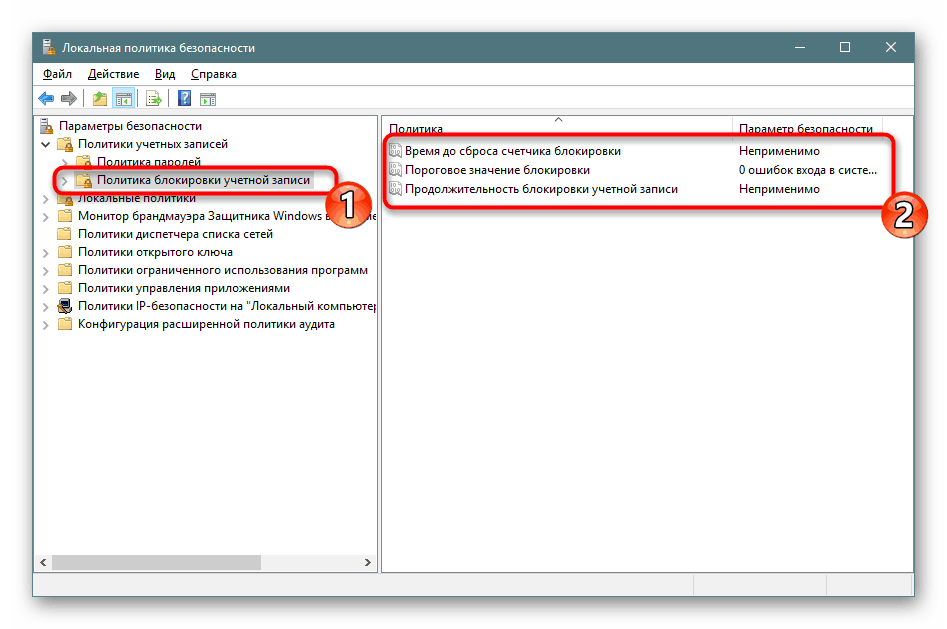The width and height of the screenshot is (947, 629).
Task: Expand the Политики управления приложениями node
Action: (45, 289)
